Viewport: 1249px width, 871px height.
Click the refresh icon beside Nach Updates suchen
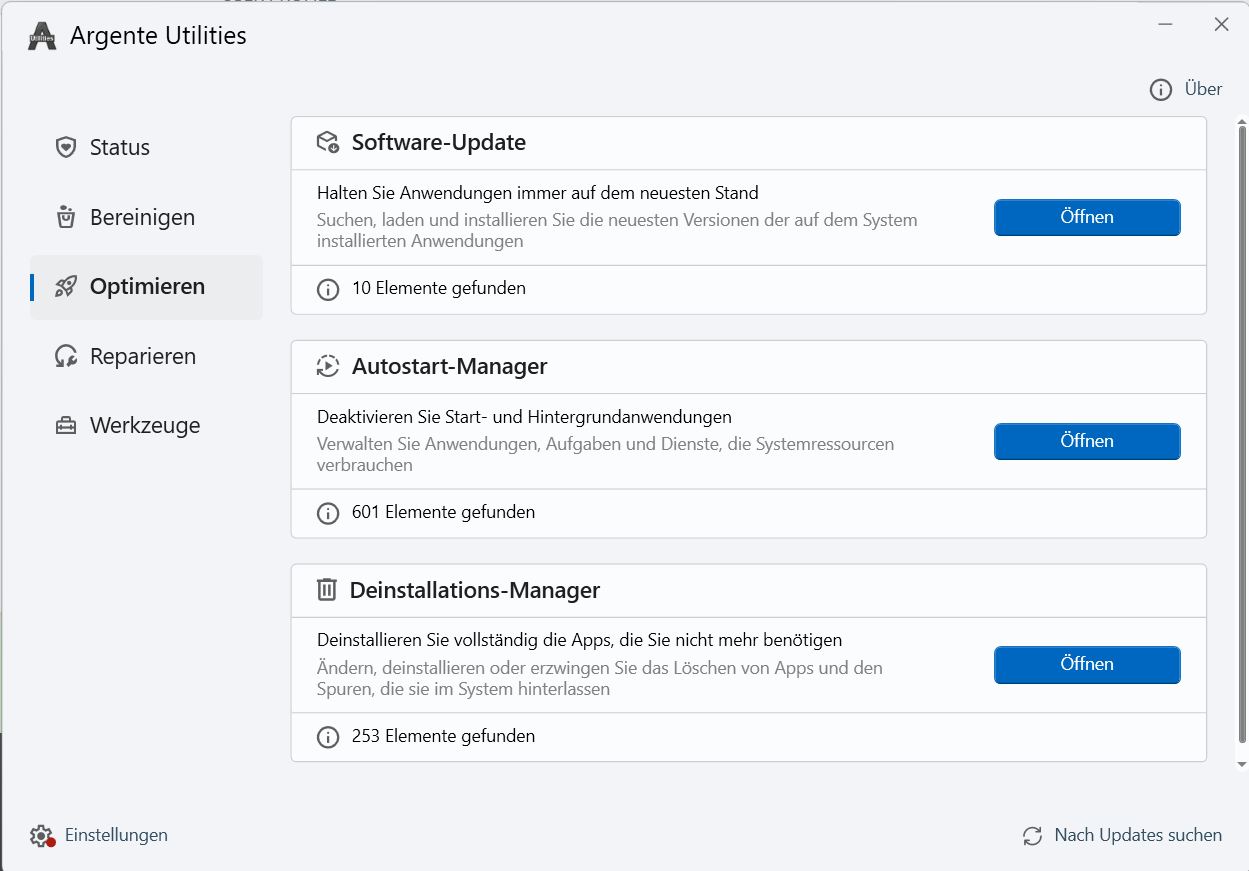(1032, 836)
